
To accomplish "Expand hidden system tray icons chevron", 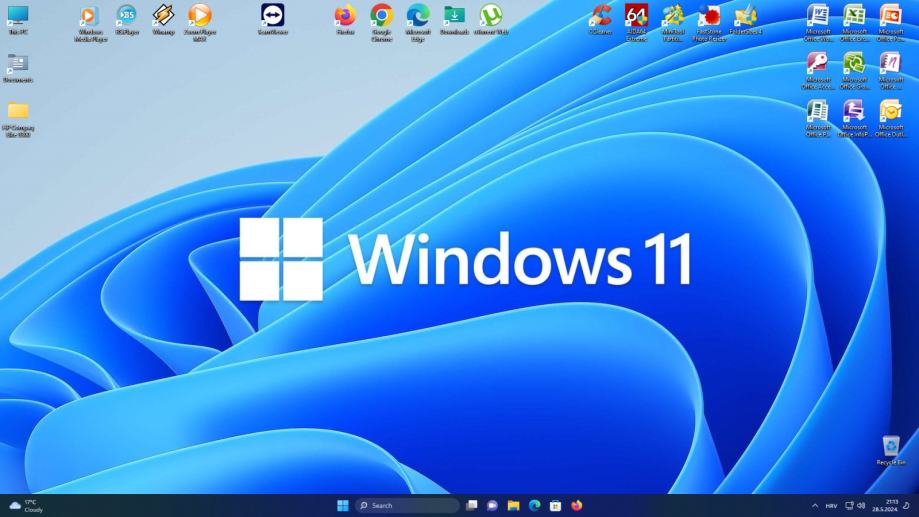I will 815,506.
